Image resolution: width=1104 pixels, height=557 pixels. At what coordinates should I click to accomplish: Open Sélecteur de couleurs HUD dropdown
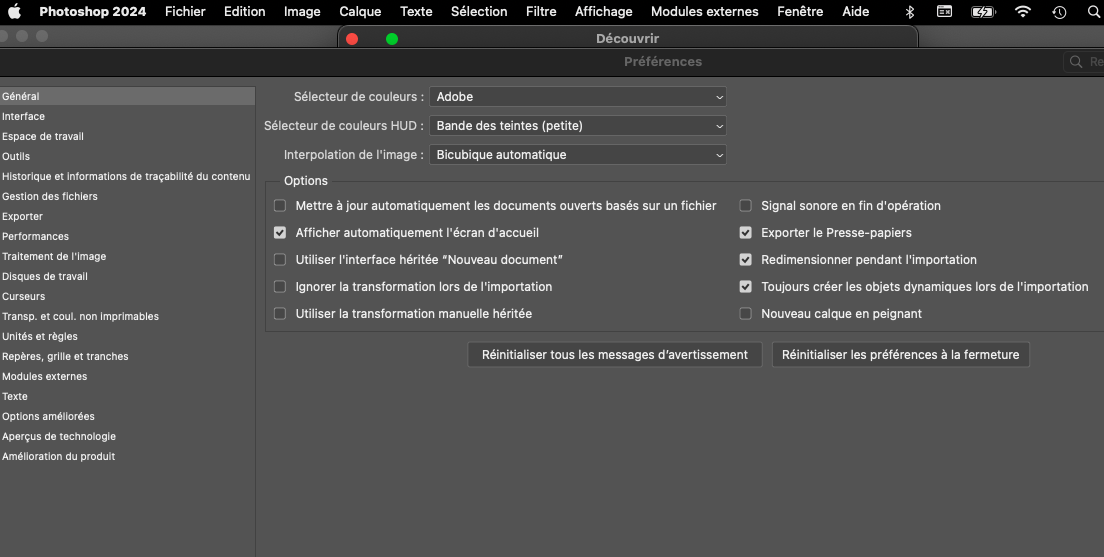(x=577, y=125)
